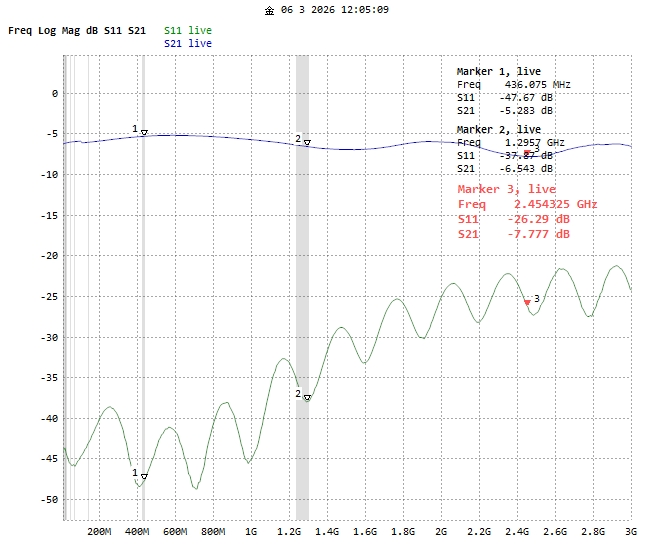This screenshot has height=556, width=654.
Task: Select the Marker 1, live readout header
Action: (x=498, y=72)
